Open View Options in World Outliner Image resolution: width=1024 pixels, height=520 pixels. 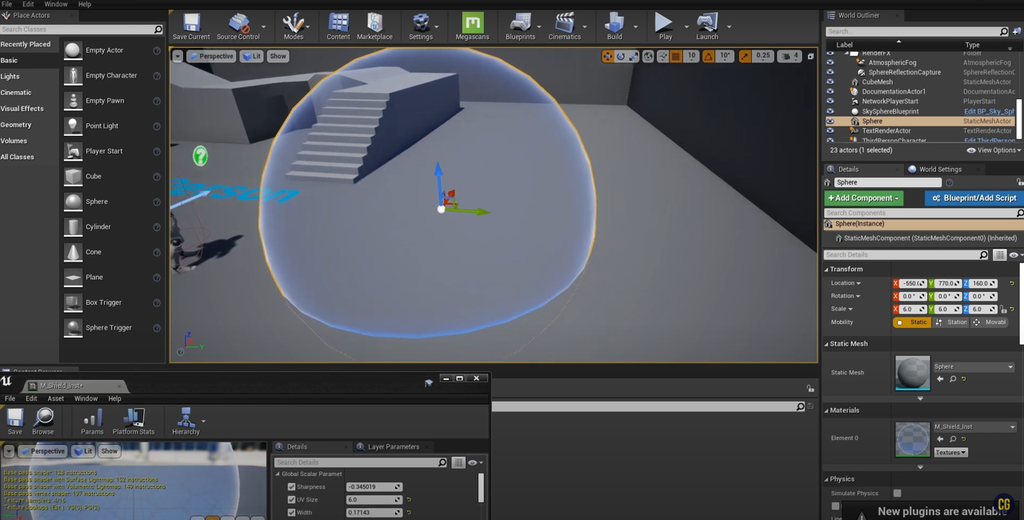(993, 150)
